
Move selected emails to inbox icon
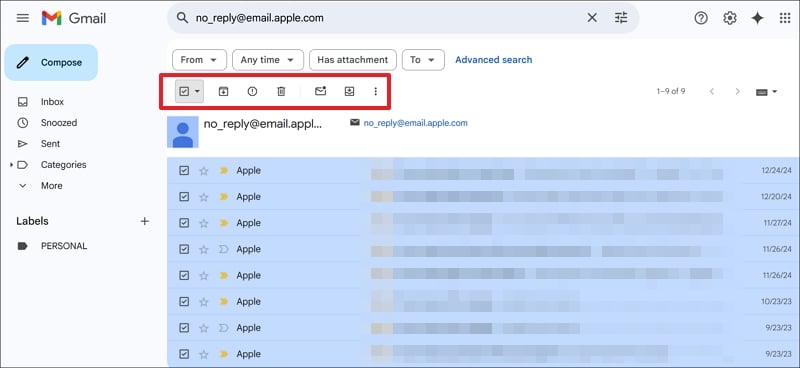[x=349, y=91]
